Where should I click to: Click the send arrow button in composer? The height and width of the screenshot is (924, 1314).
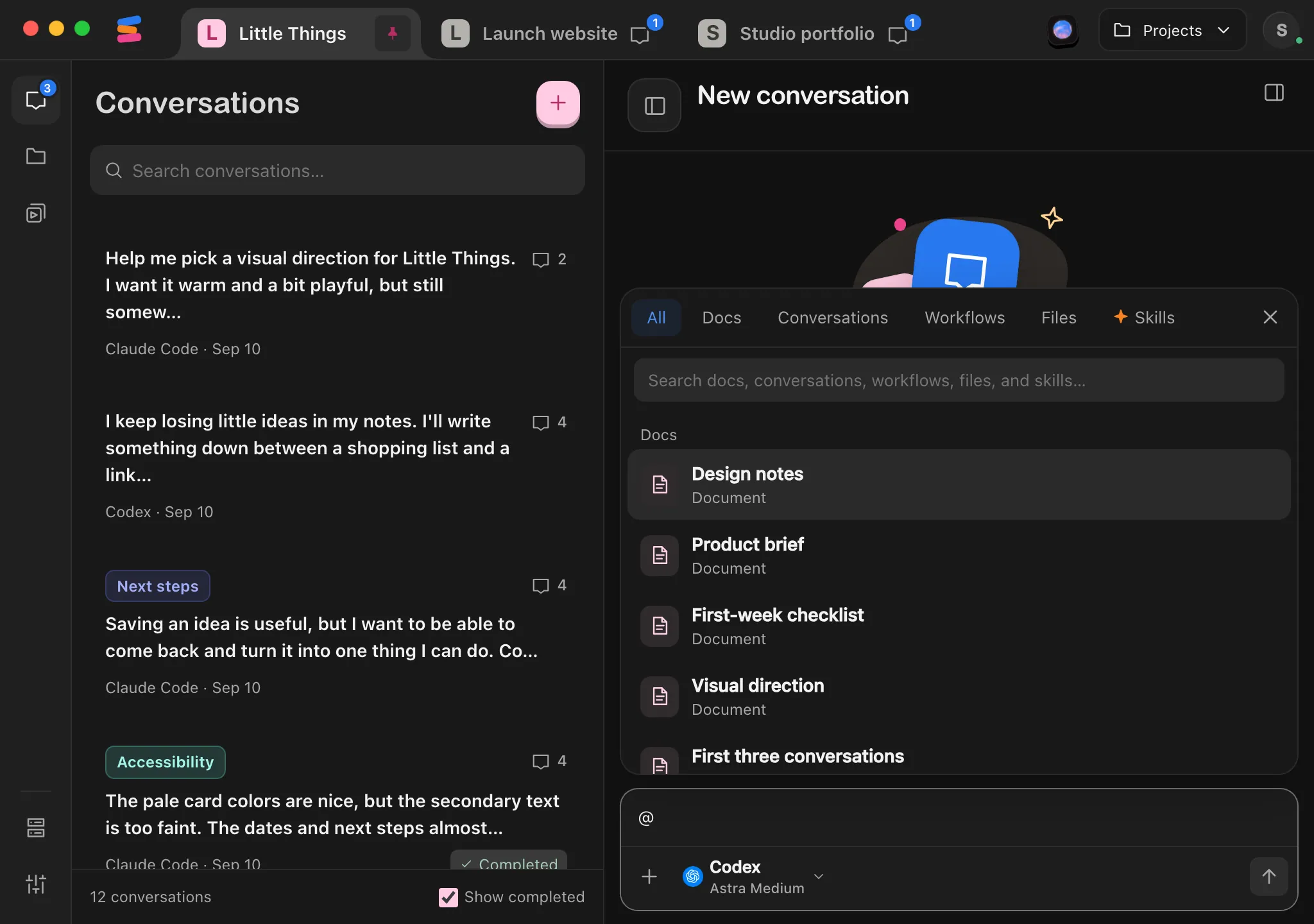(x=1268, y=877)
